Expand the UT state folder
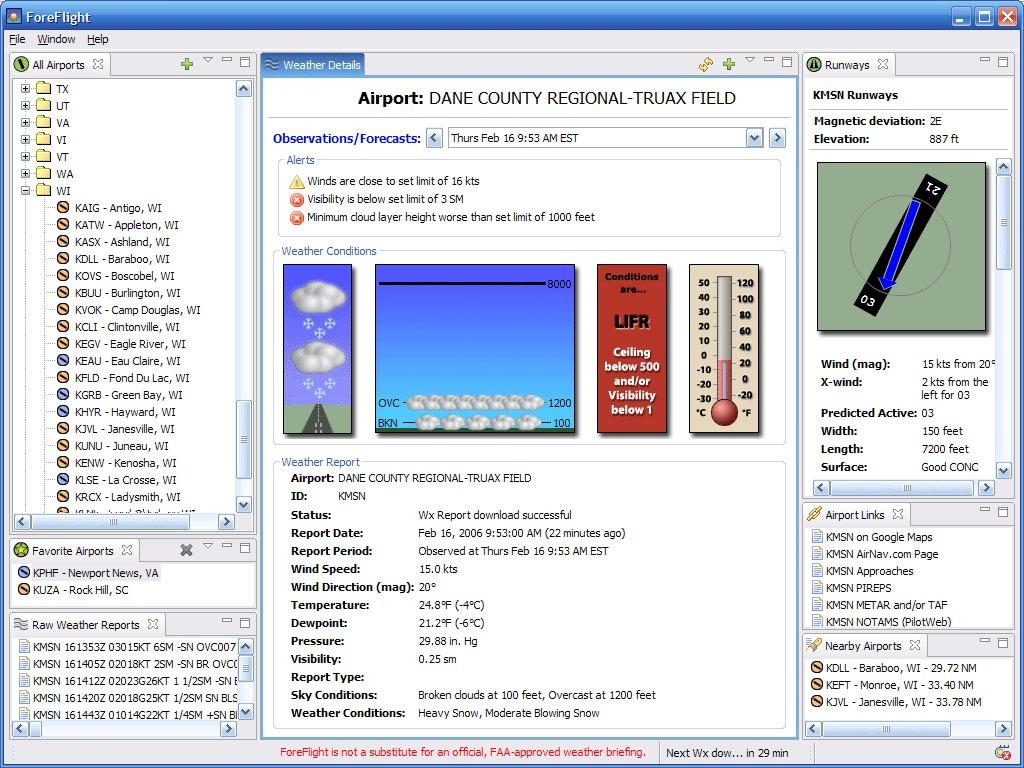This screenshot has height=768, width=1024. click(25, 105)
